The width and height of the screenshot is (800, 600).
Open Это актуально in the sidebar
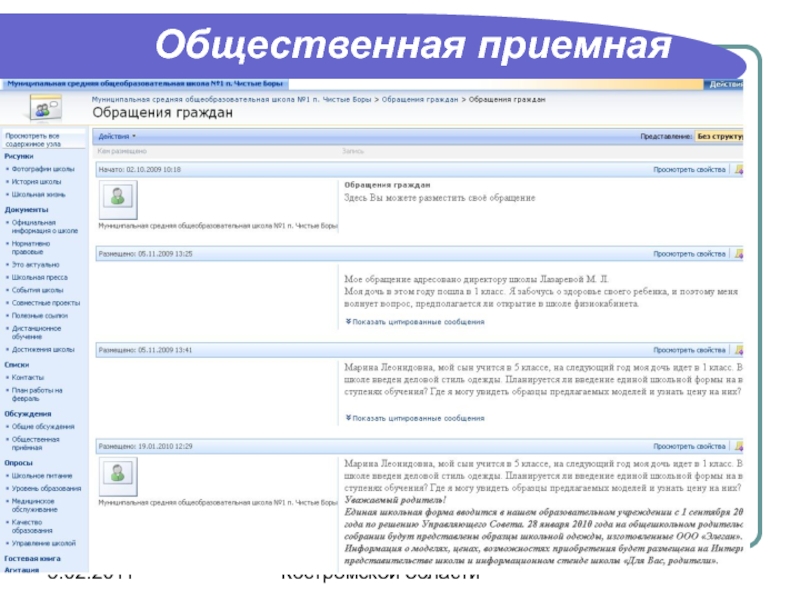click(x=35, y=265)
